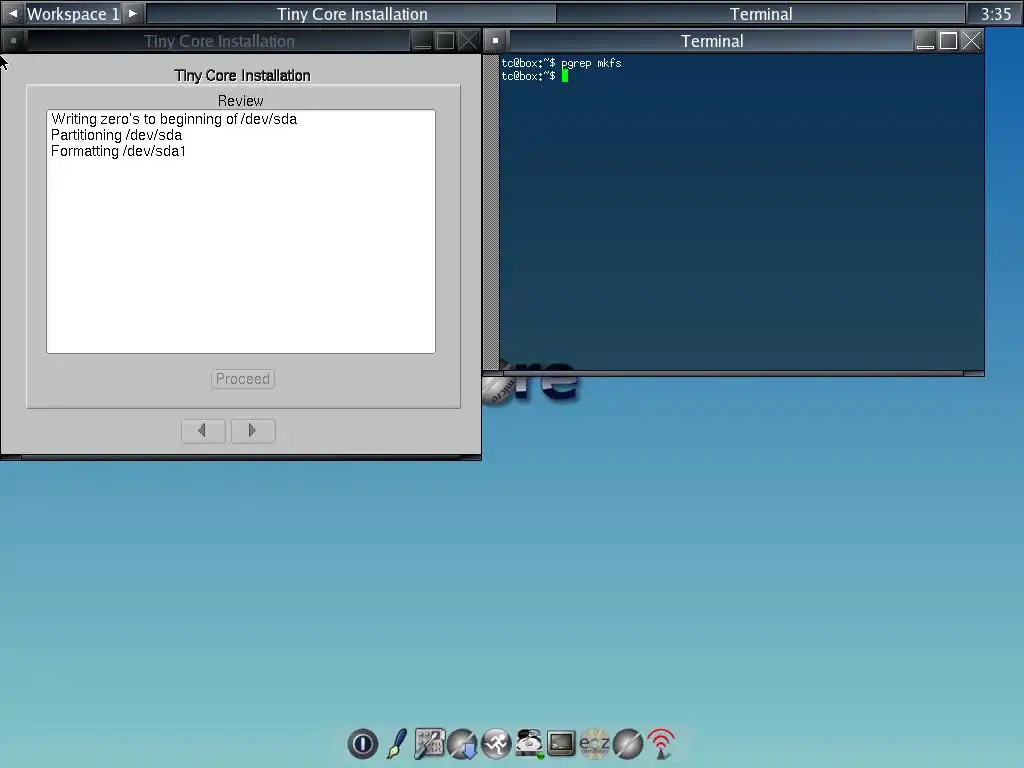Viewport: 1024px width, 768px height.
Task: Launch the Editor pen icon in dock
Action: pos(396,744)
